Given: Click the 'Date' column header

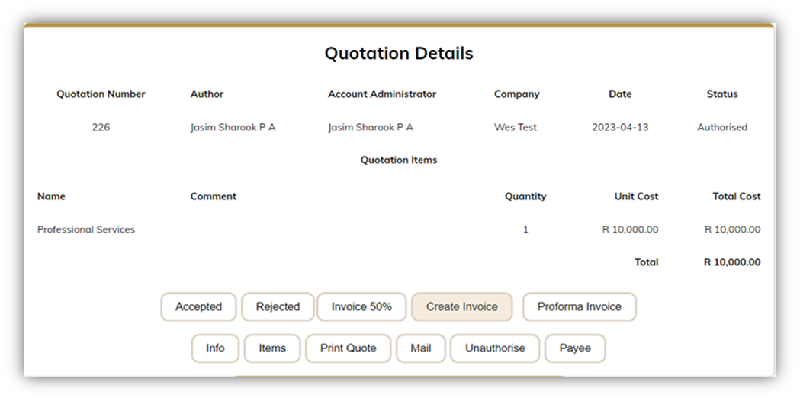Looking at the screenshot, I should pyautogui.click(x=620, y=94).
